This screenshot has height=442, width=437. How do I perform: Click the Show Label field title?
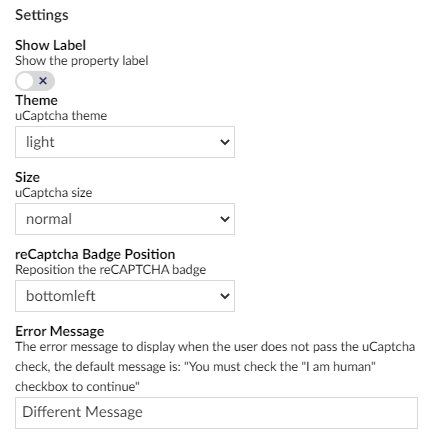tap(51, 45)
